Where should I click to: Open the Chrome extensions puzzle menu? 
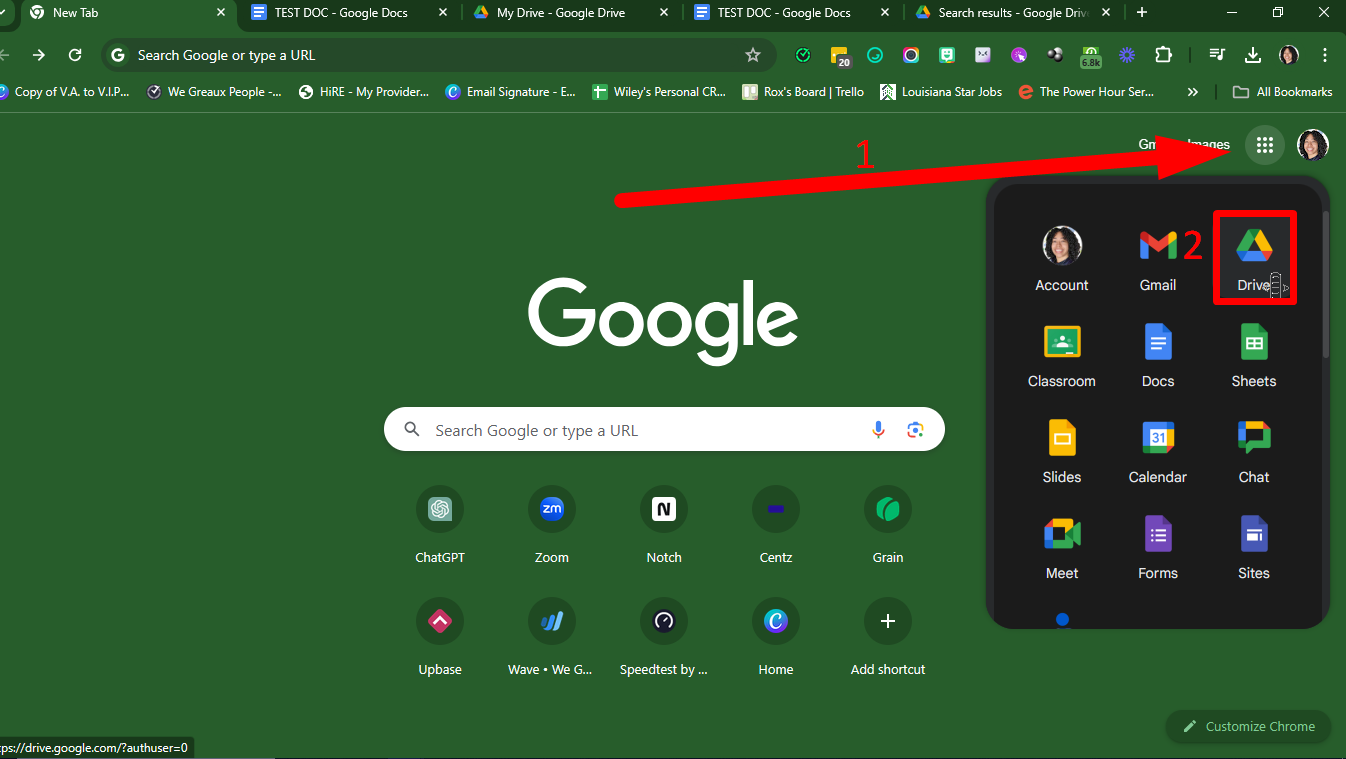click(x=1163, y=55)
